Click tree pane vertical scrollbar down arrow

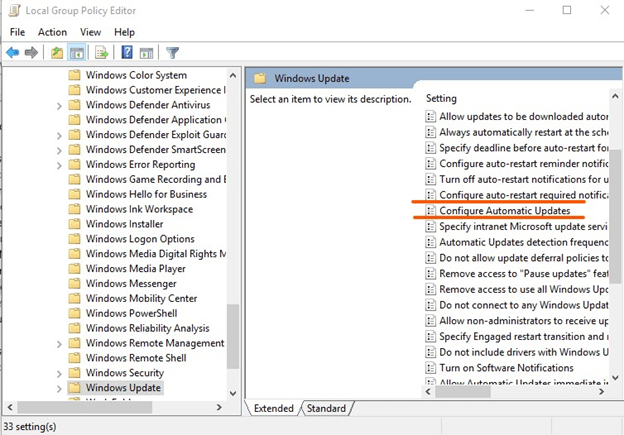pyautogui.click(x=233, y=393)
